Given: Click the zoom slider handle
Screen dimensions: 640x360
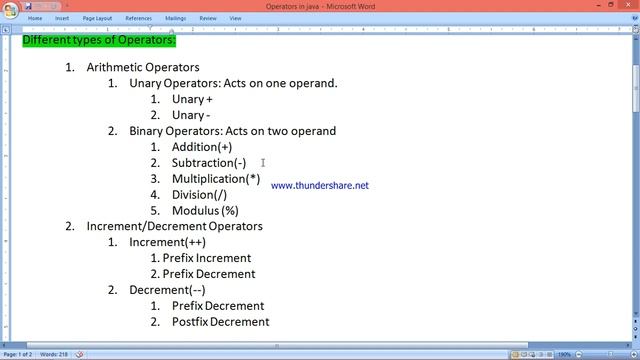Looking at the screenshot, I should click(x=611, y=355).
